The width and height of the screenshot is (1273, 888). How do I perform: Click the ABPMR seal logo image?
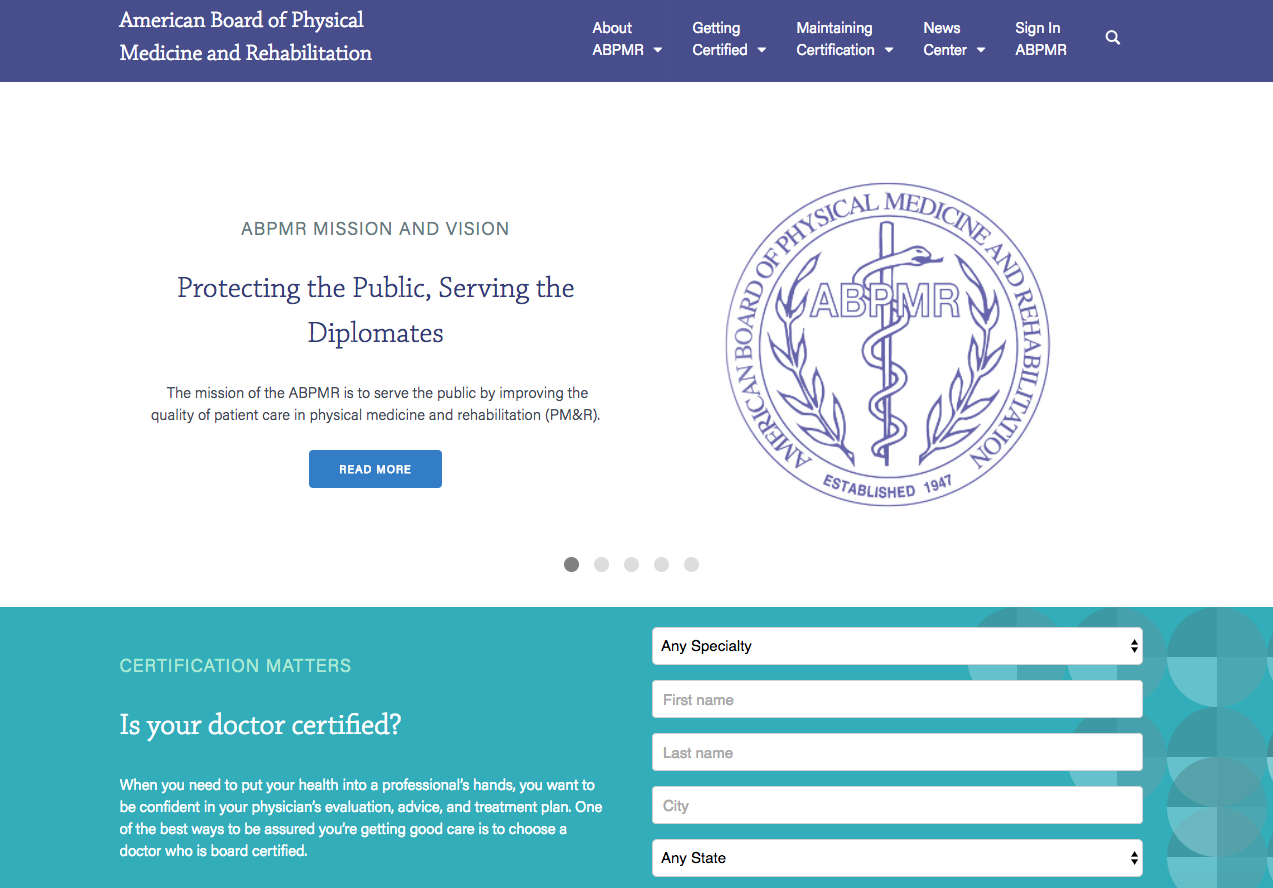tap(888, 344)
